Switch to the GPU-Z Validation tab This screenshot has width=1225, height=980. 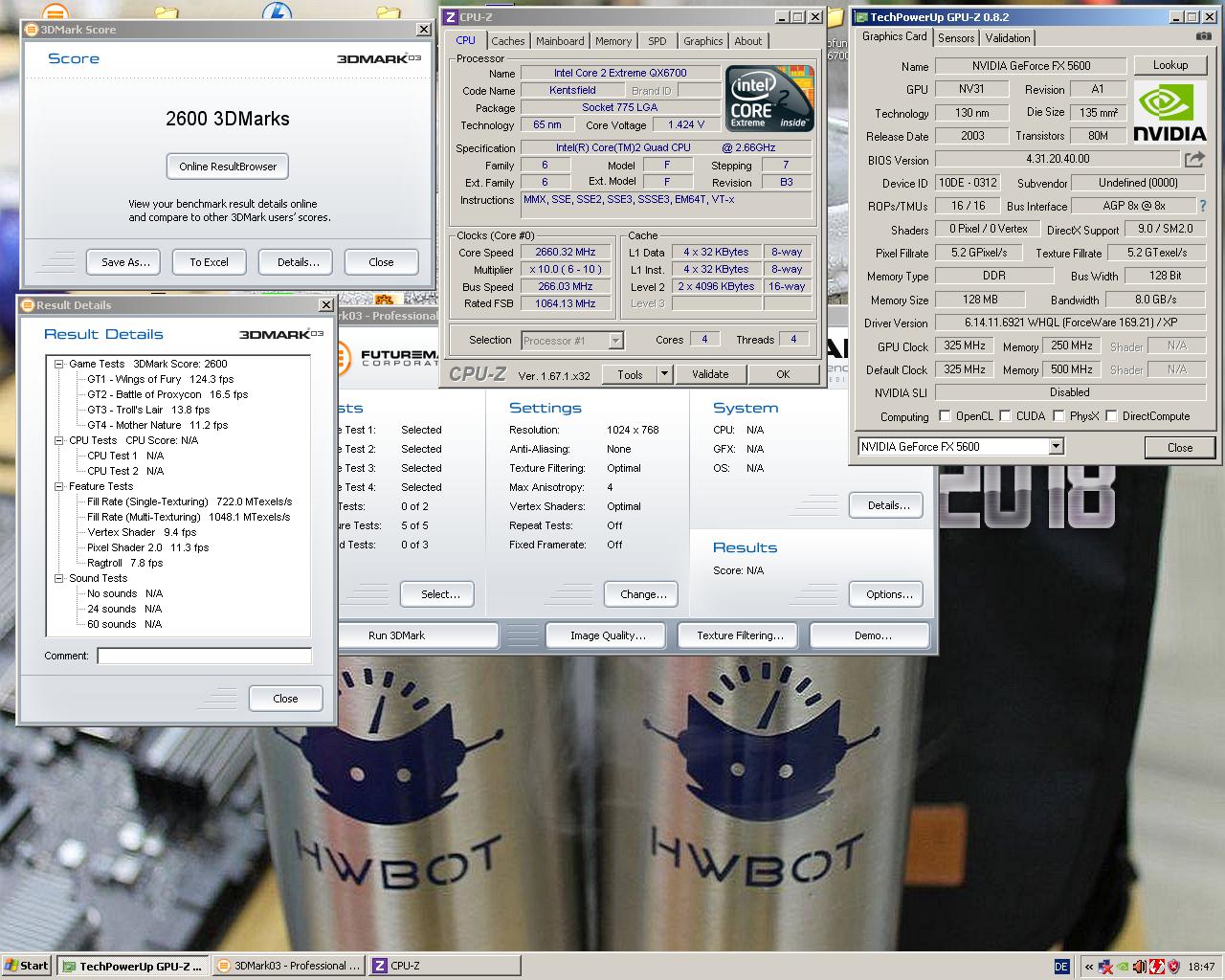pyautogui.click(x=1008, y=38)
